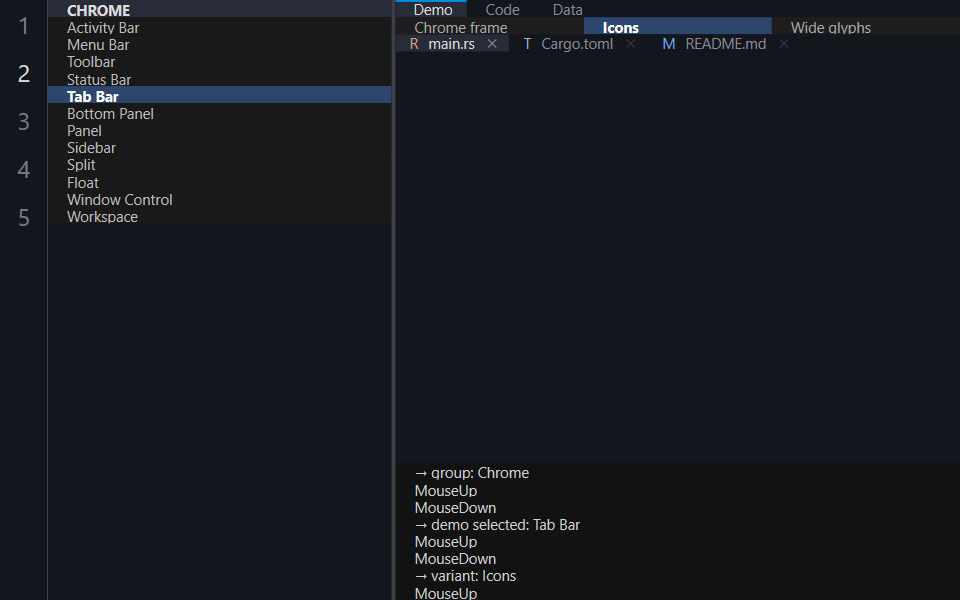Open the Split demo
This screenshot has width=960, height=600.
pos(219,165)
